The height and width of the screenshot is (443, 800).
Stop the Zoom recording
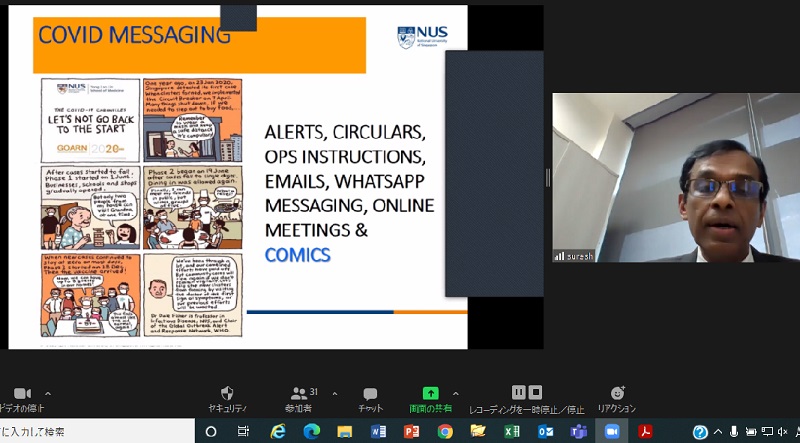point(535,392)
